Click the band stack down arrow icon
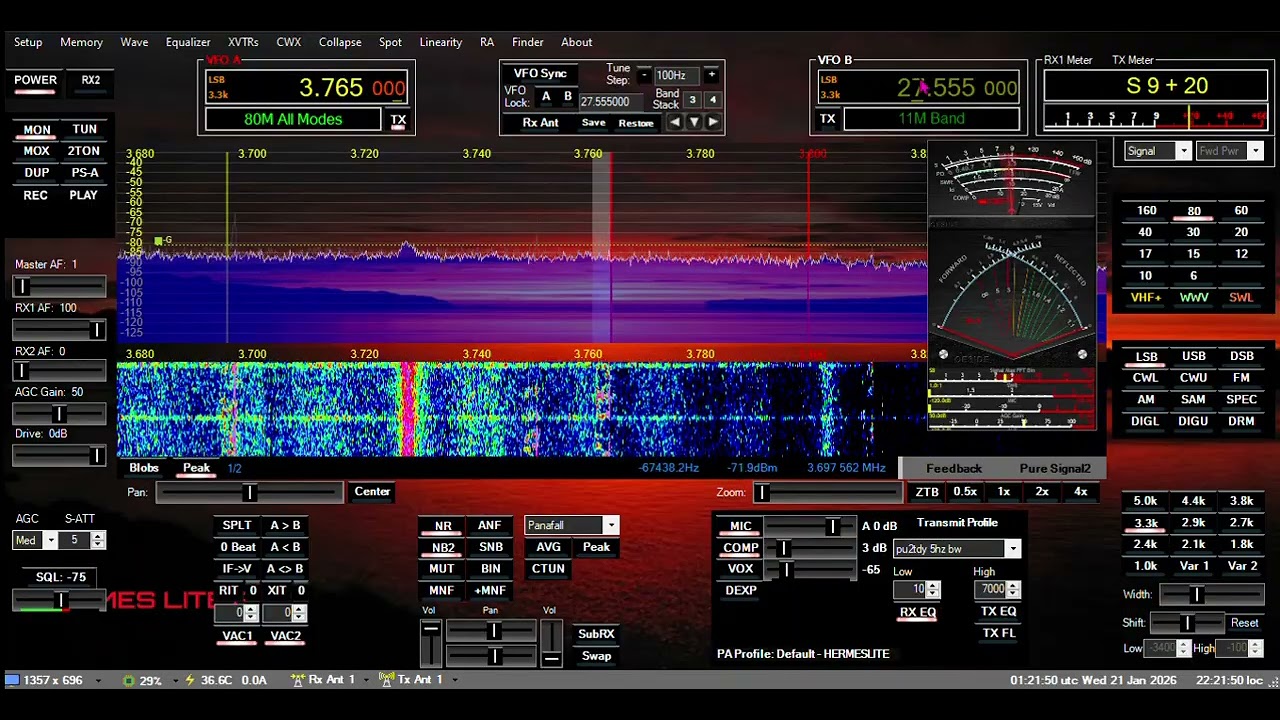 [694, 122]
